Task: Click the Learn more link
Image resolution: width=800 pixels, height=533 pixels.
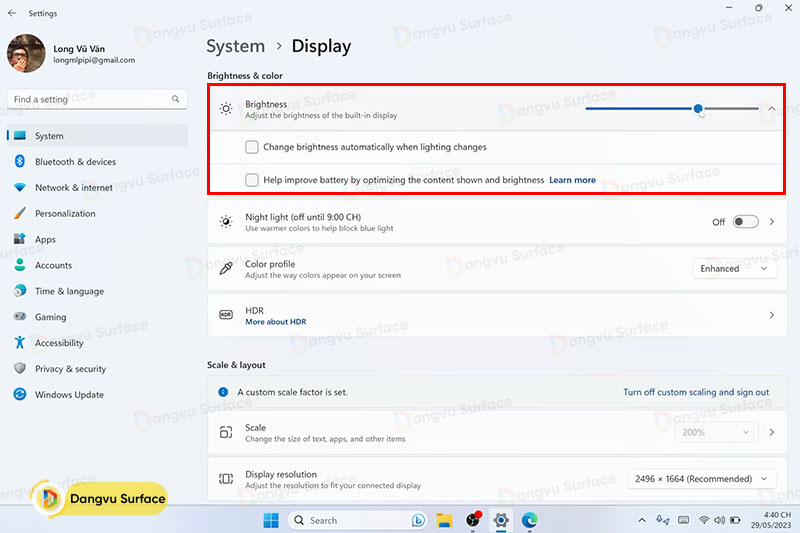Action: click(572, 180)
